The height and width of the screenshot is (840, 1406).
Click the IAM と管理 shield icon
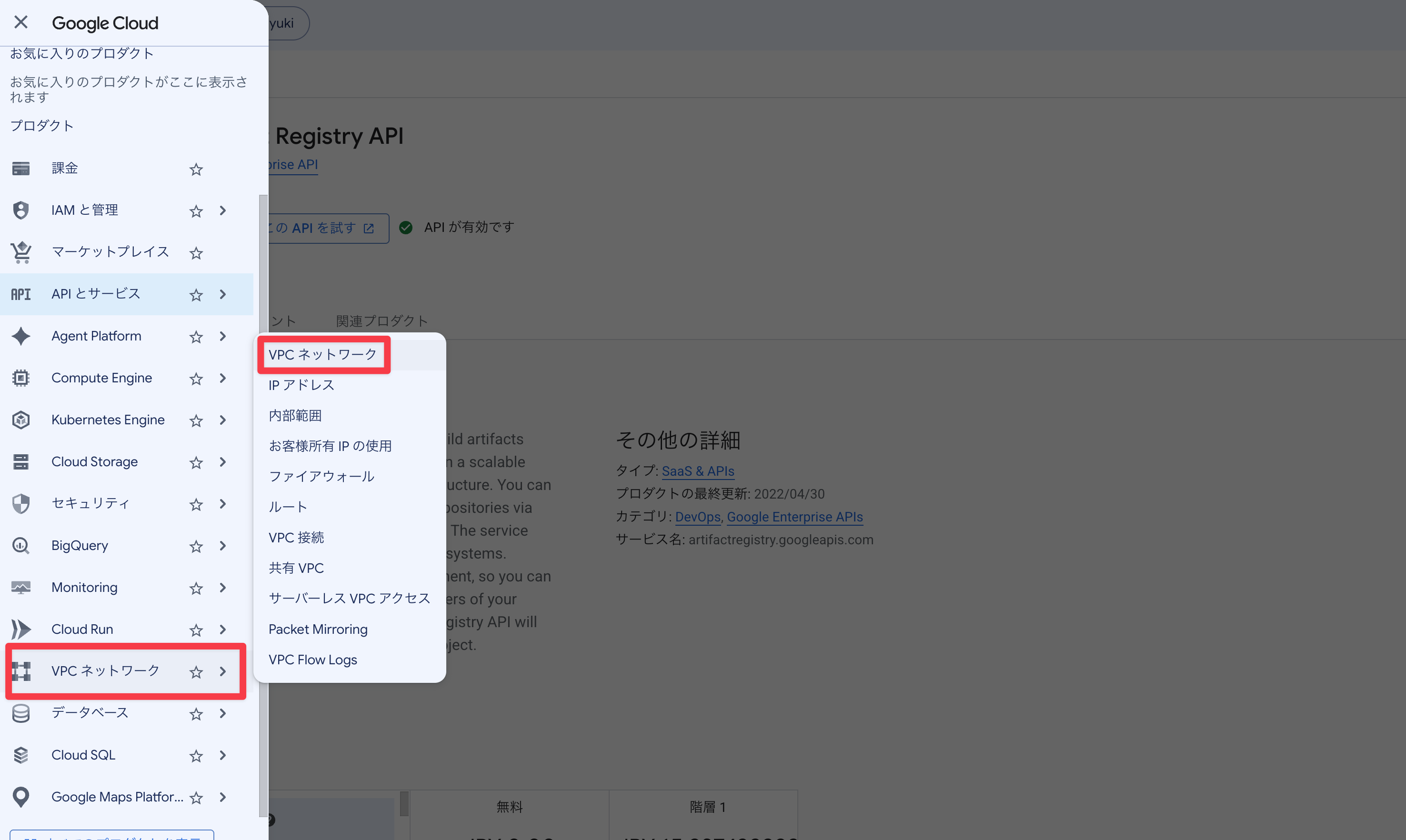[x=21, y=210]
